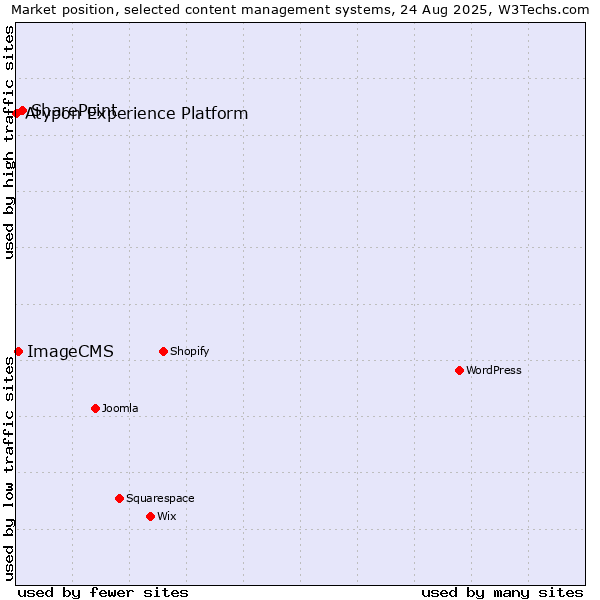The image size is (600, 600).
Task: Click the ImageCMS red data point
Action: coord(18,351)
